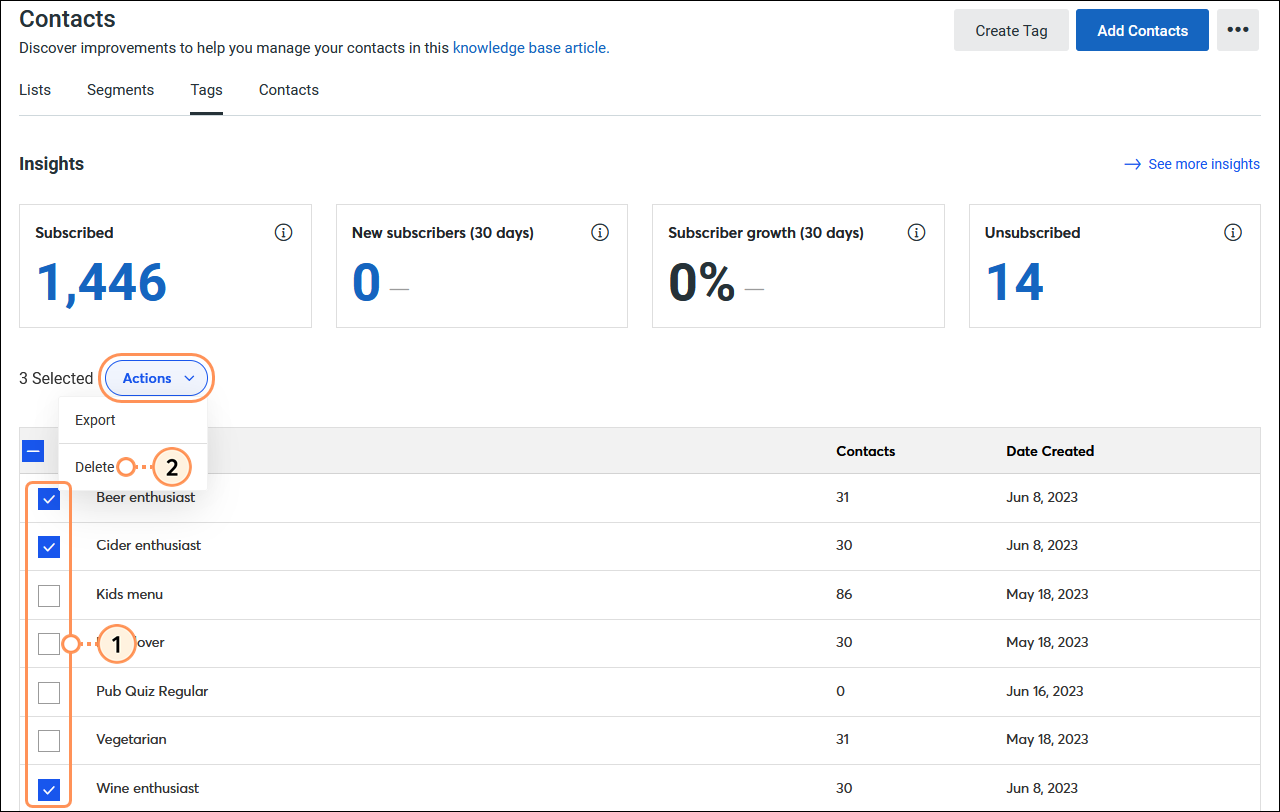This screenshot has height=812, width=1280.
Task: Uncheck the Beer enthusiast tag
Action: 49,498
